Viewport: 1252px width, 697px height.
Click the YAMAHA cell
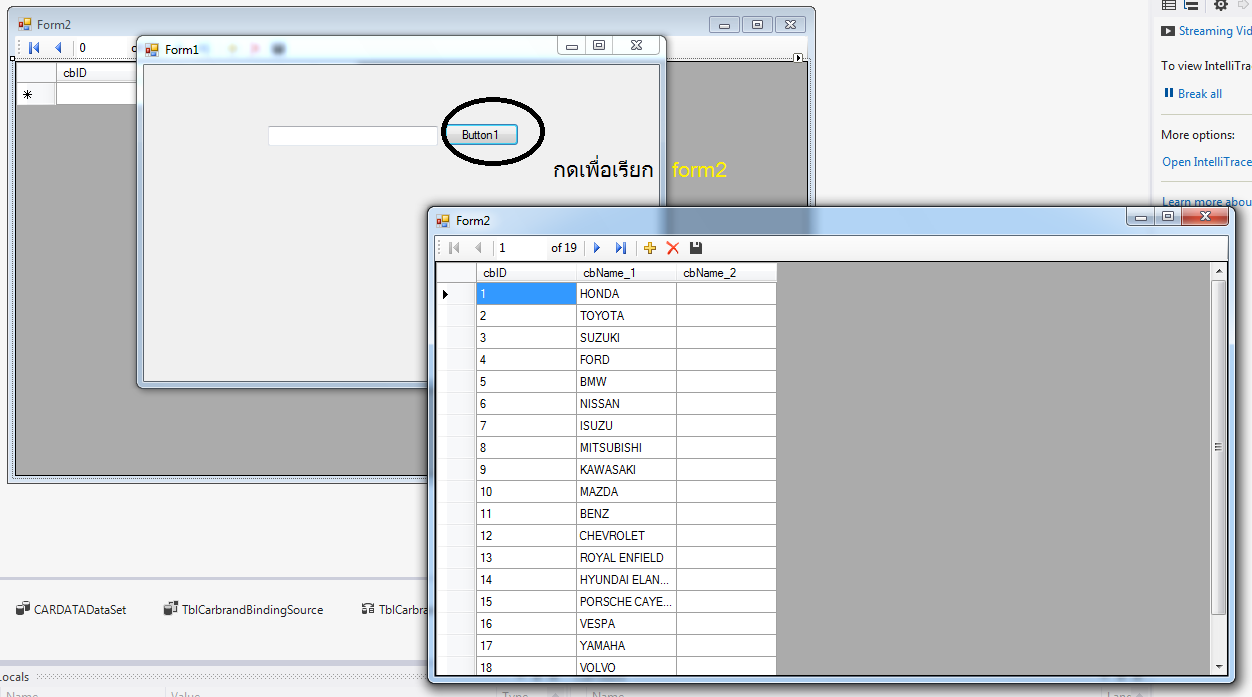627,646
